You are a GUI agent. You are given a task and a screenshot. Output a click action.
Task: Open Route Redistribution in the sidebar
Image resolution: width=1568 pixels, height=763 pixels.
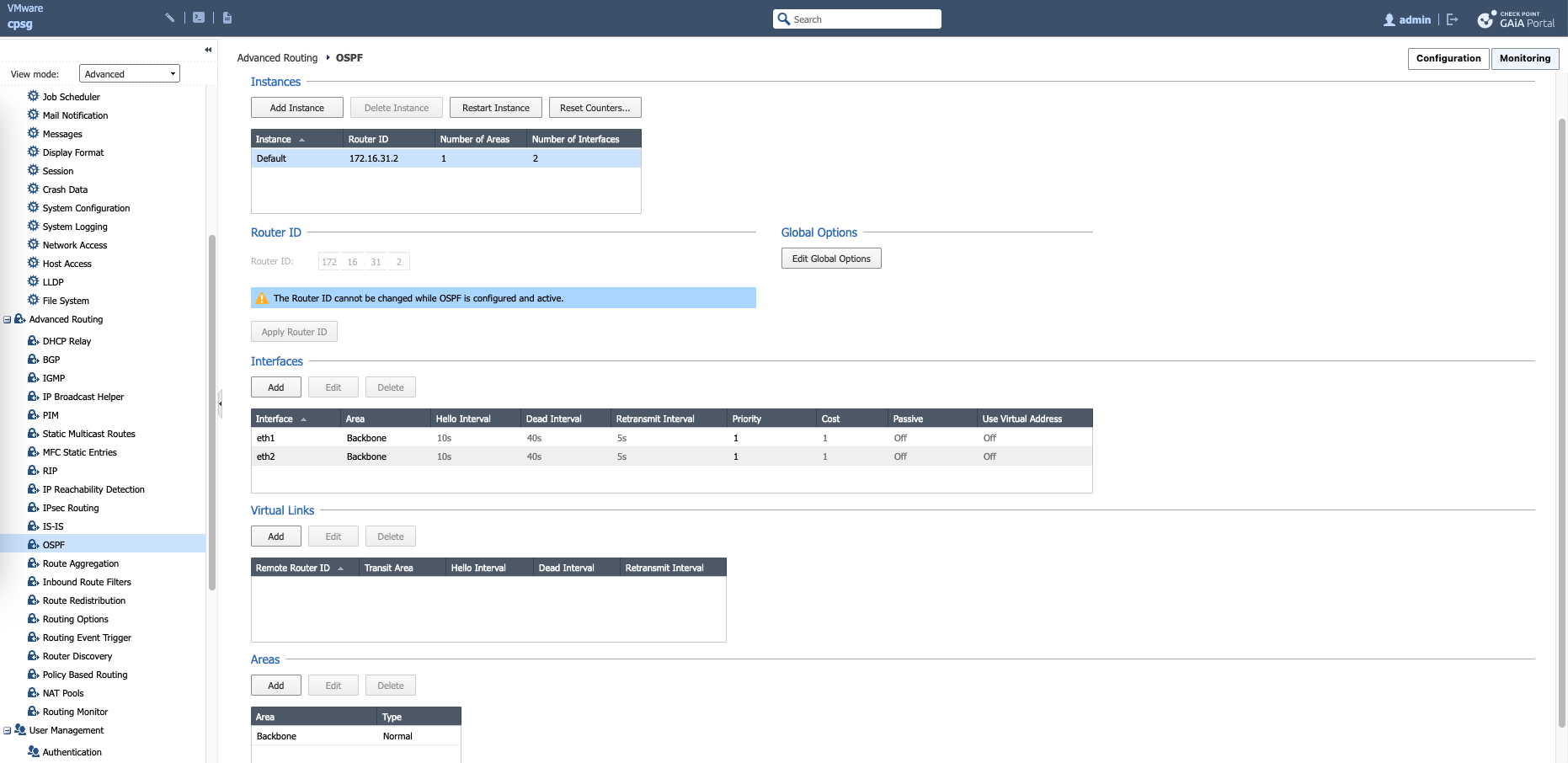click(x=84, y=600)
